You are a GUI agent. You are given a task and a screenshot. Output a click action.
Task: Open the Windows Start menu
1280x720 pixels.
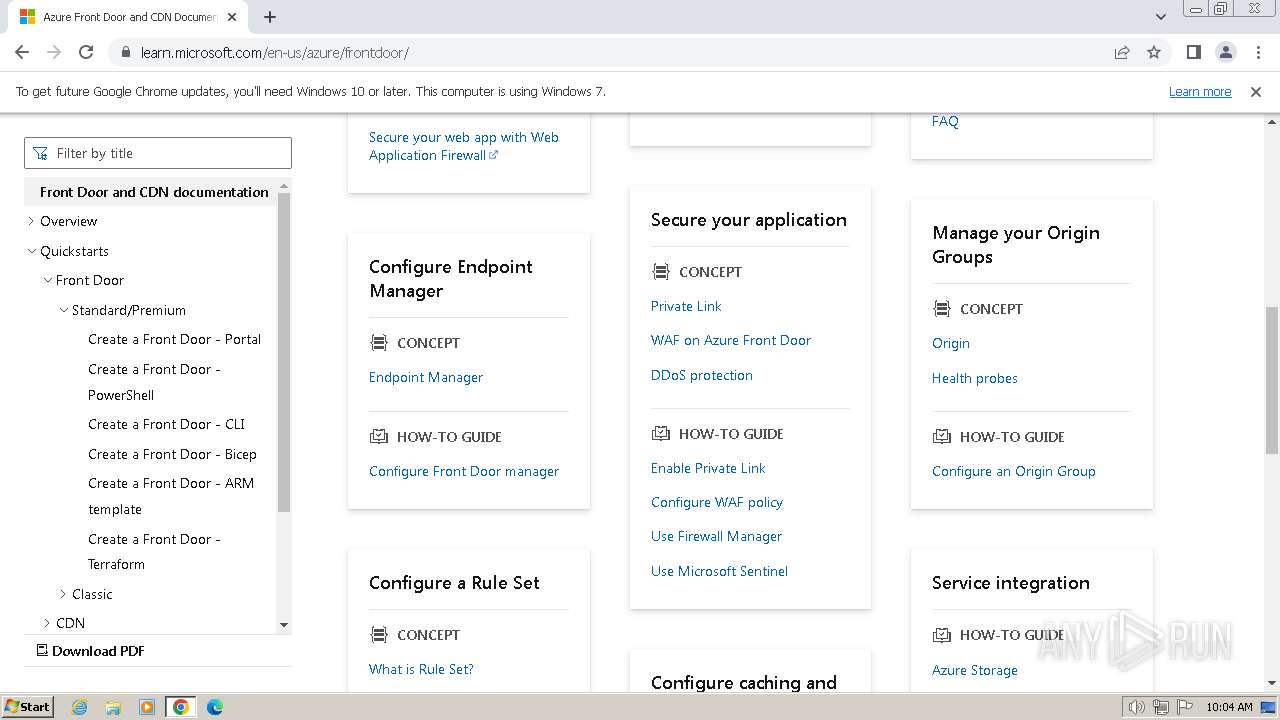coord(27,706)
